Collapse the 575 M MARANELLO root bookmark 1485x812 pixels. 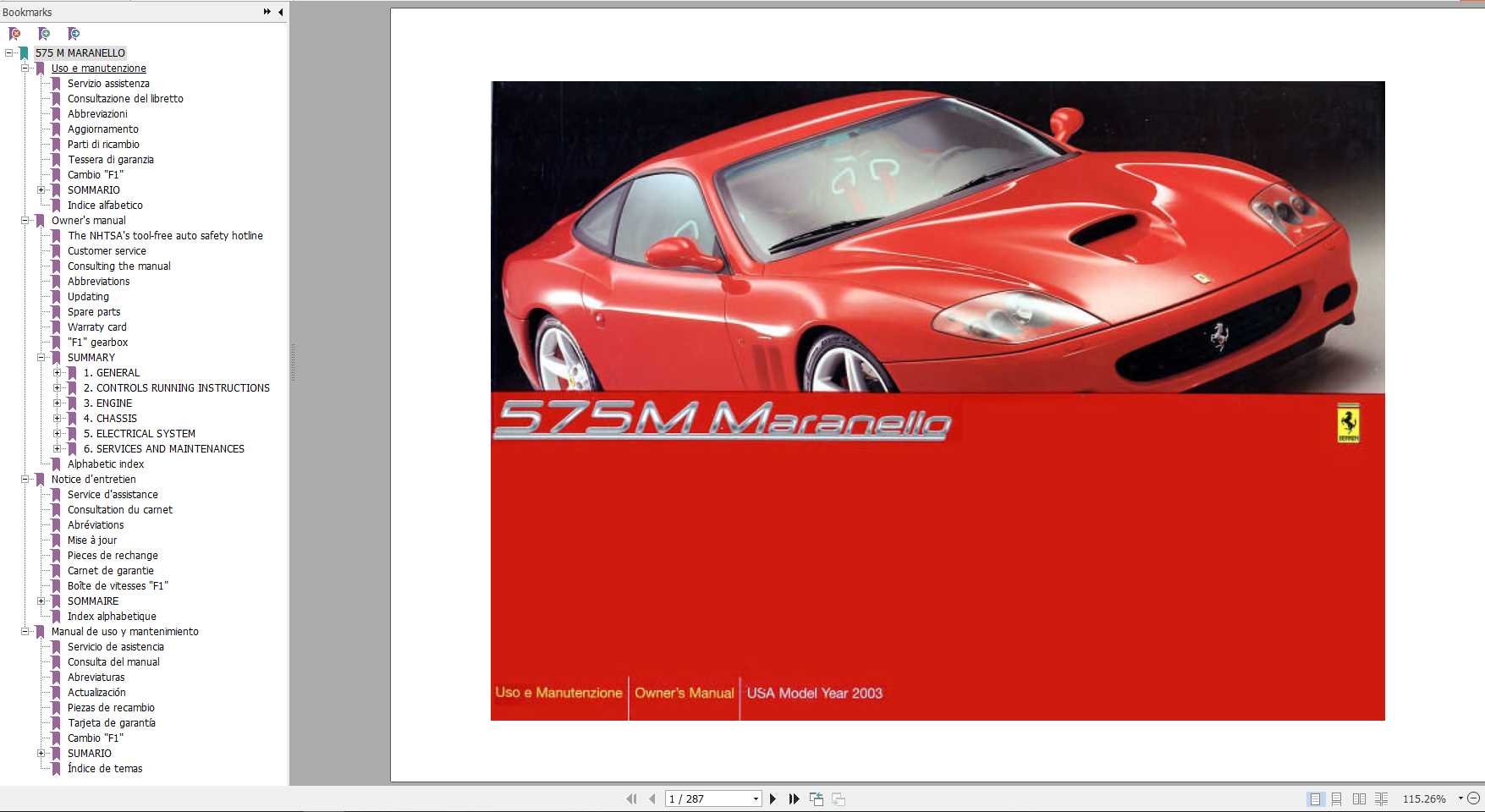coord(11,52)
